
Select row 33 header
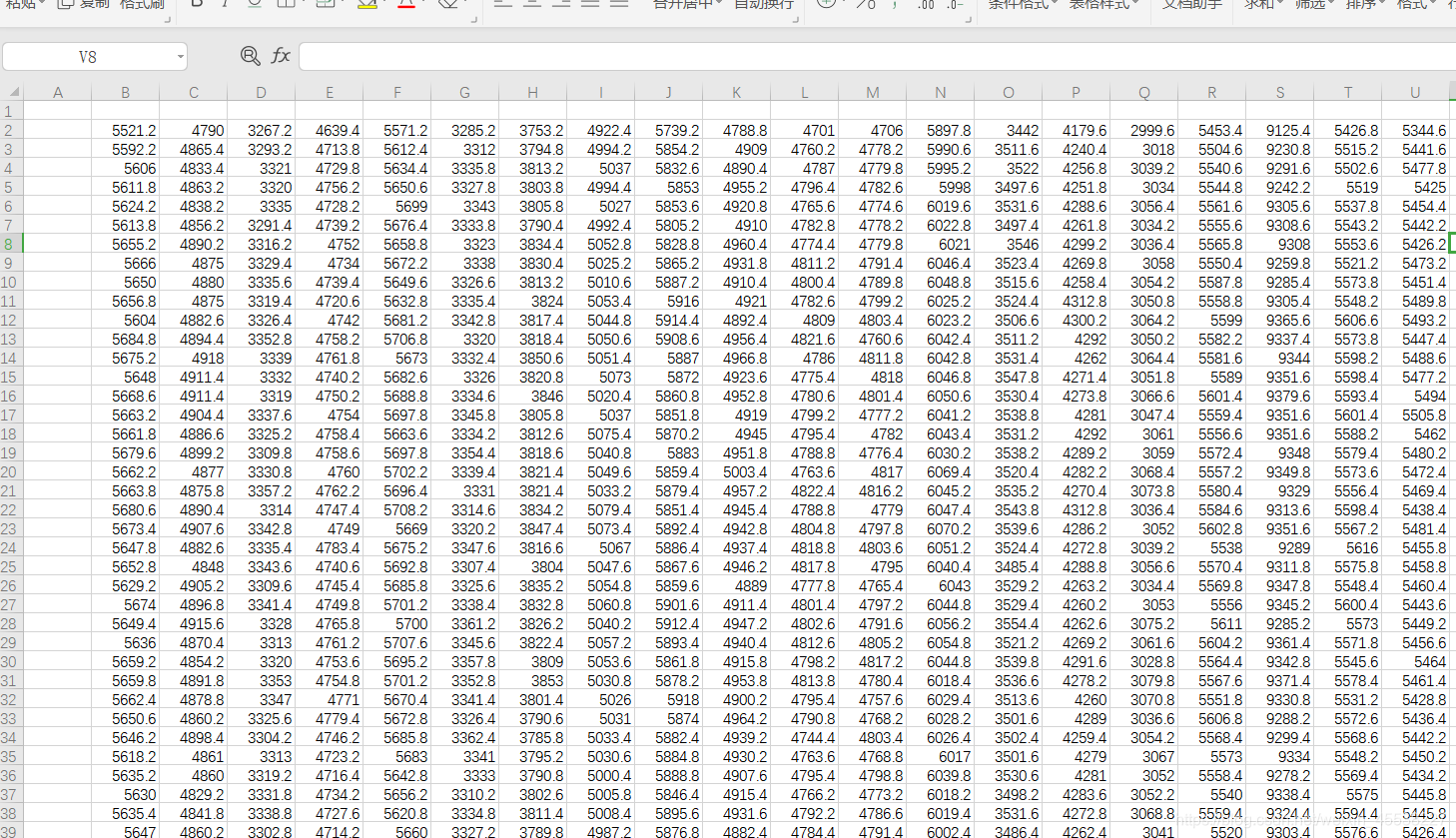tap(10, 719)
